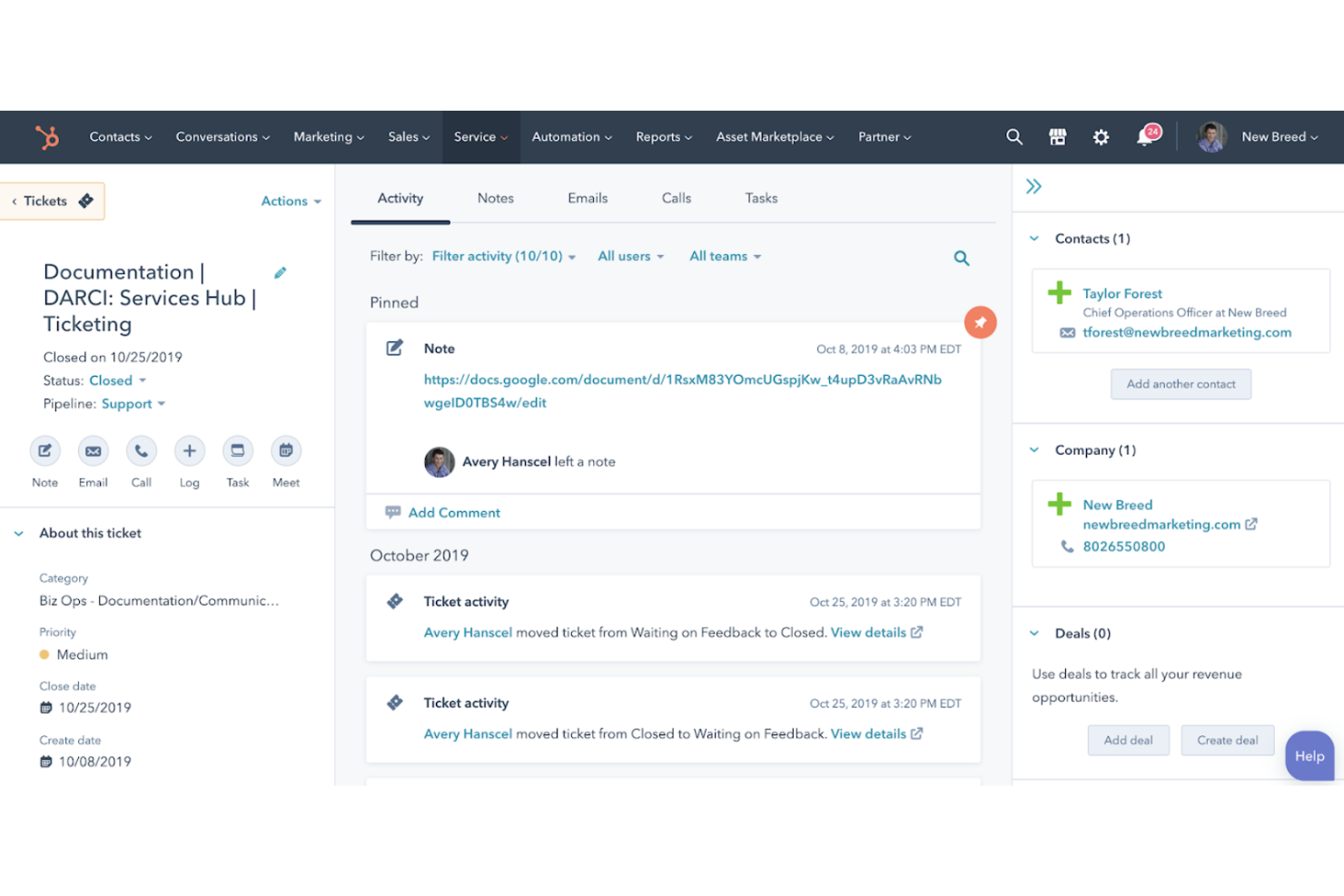Open the settings gear

[x=1101, y=137]
